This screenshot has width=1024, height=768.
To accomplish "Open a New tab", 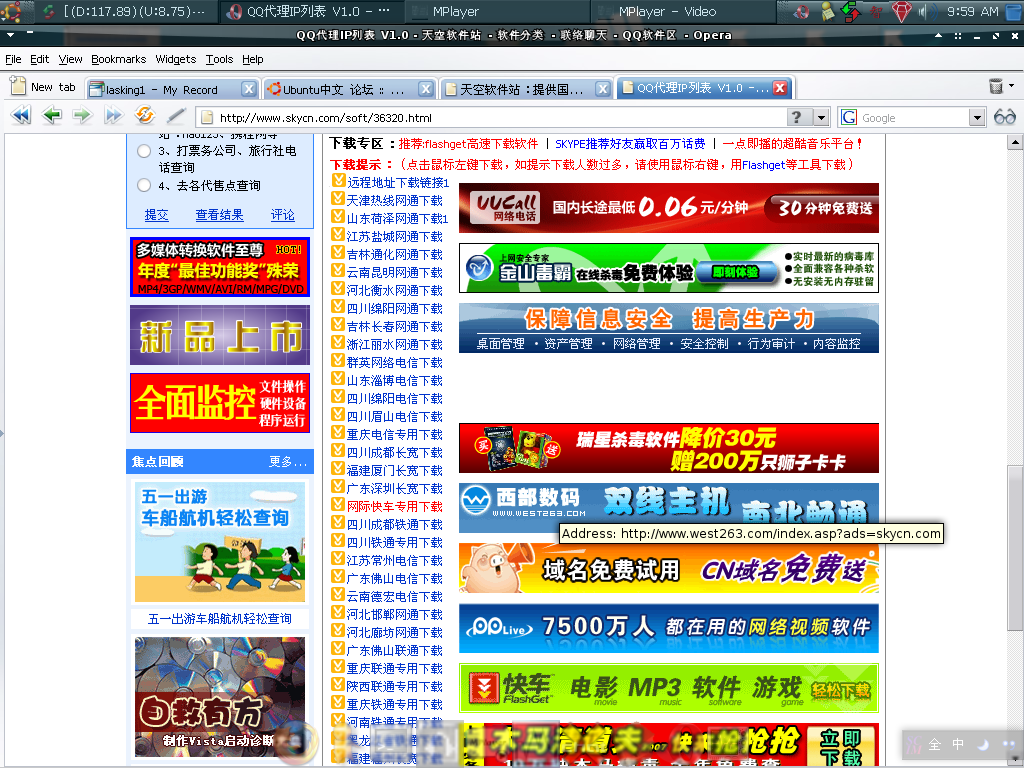I will tap(43, 87).
